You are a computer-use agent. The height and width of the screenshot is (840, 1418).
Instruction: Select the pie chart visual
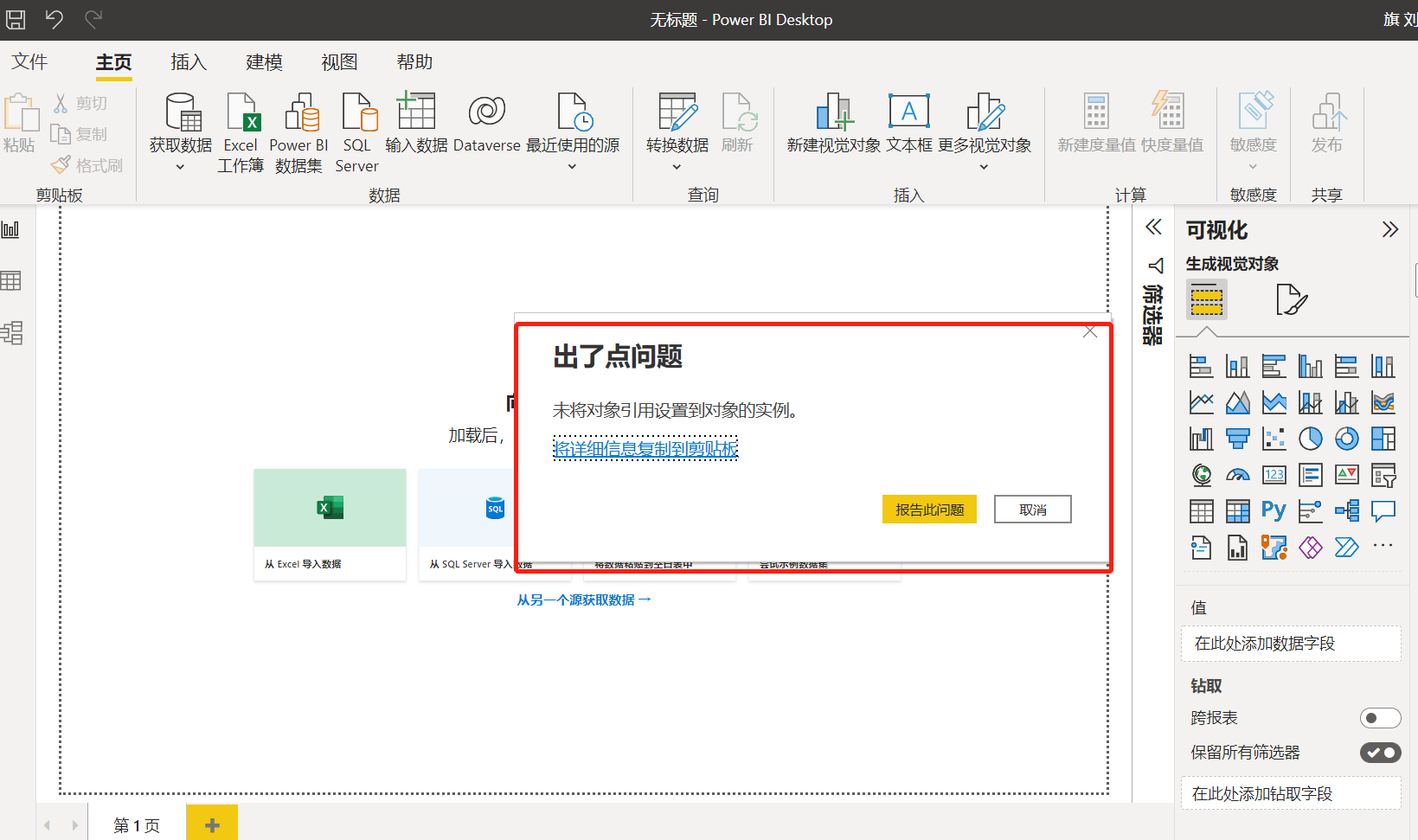pyautogui.click(x=1310, y=439)
